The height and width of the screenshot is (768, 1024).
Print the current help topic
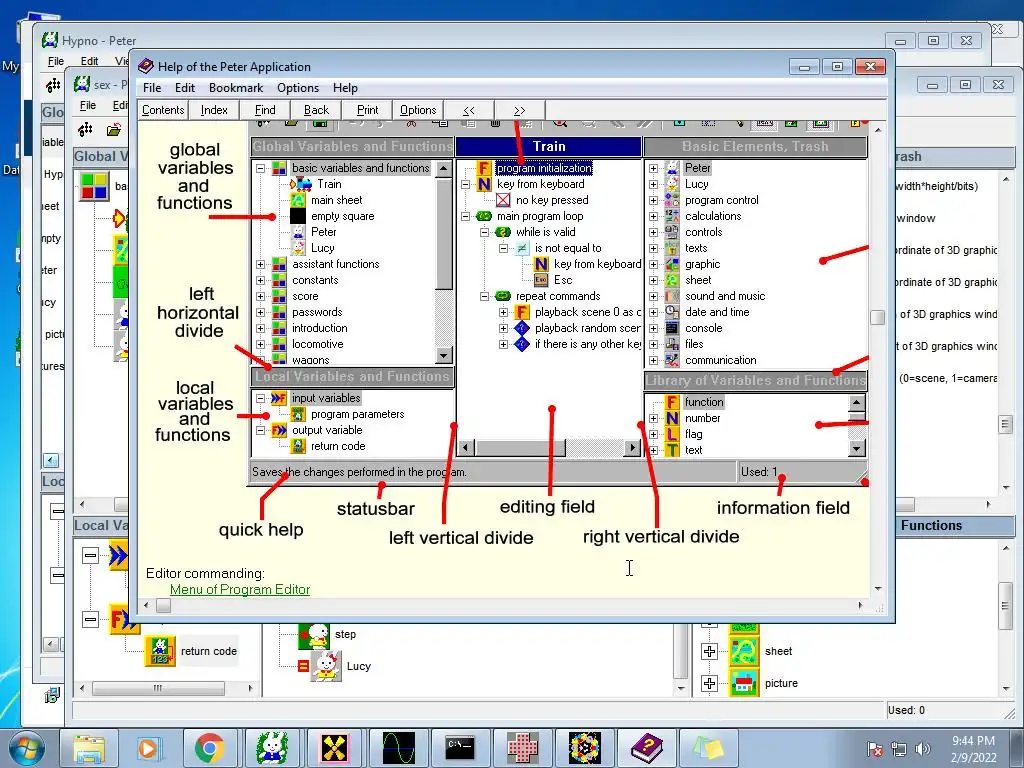pos(367,110)
